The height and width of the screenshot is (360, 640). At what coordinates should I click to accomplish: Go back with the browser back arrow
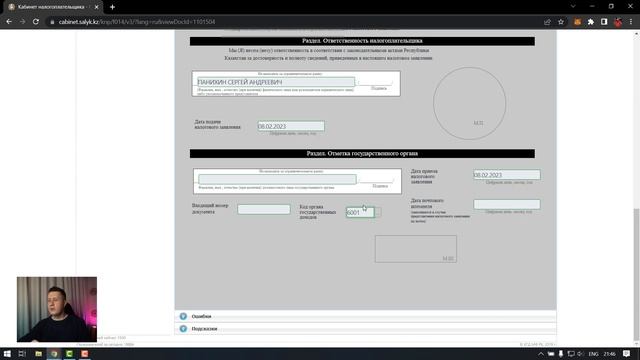[9, 22]
